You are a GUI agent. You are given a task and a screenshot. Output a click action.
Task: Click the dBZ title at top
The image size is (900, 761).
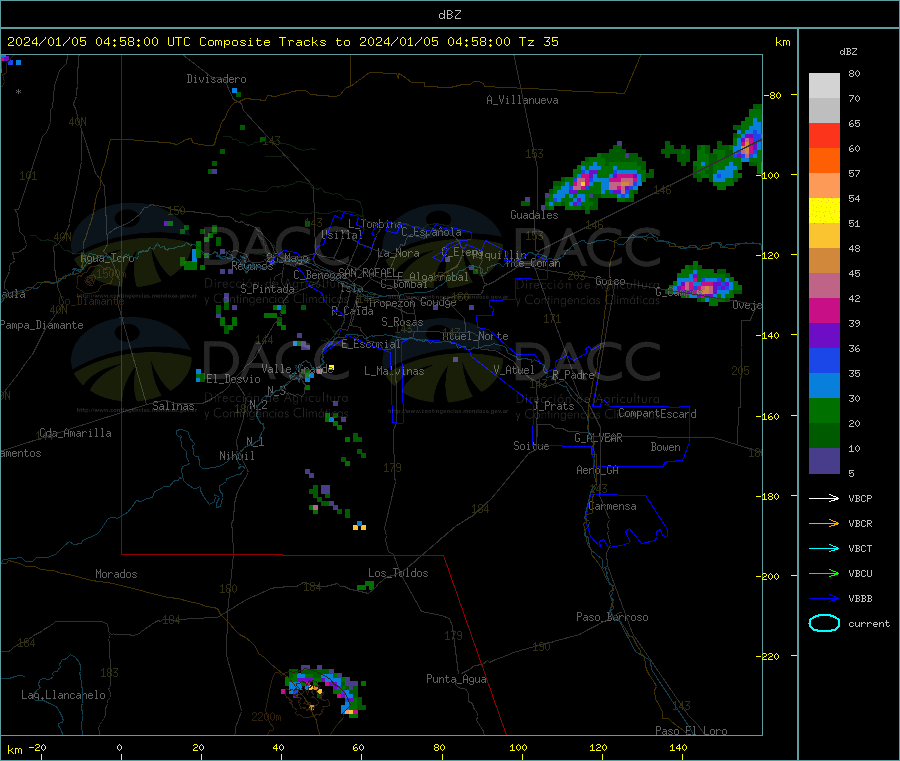coord(449,15)
